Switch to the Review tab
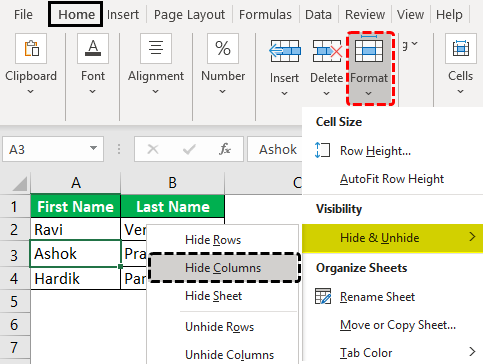The height and width of the screenshot is (364, 483). tap(365, 15)
